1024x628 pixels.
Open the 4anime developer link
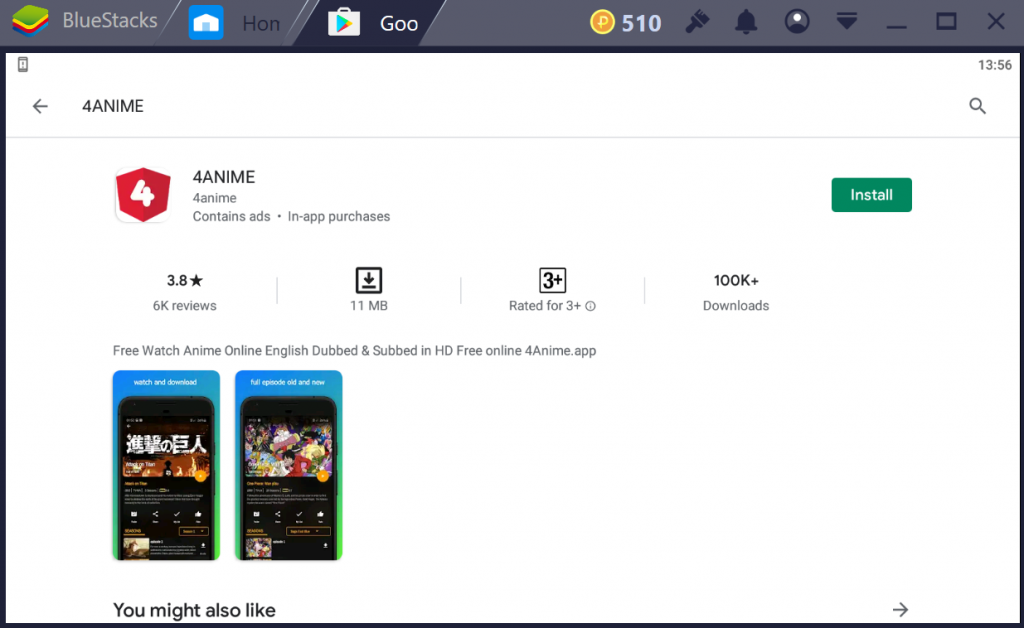214,198
